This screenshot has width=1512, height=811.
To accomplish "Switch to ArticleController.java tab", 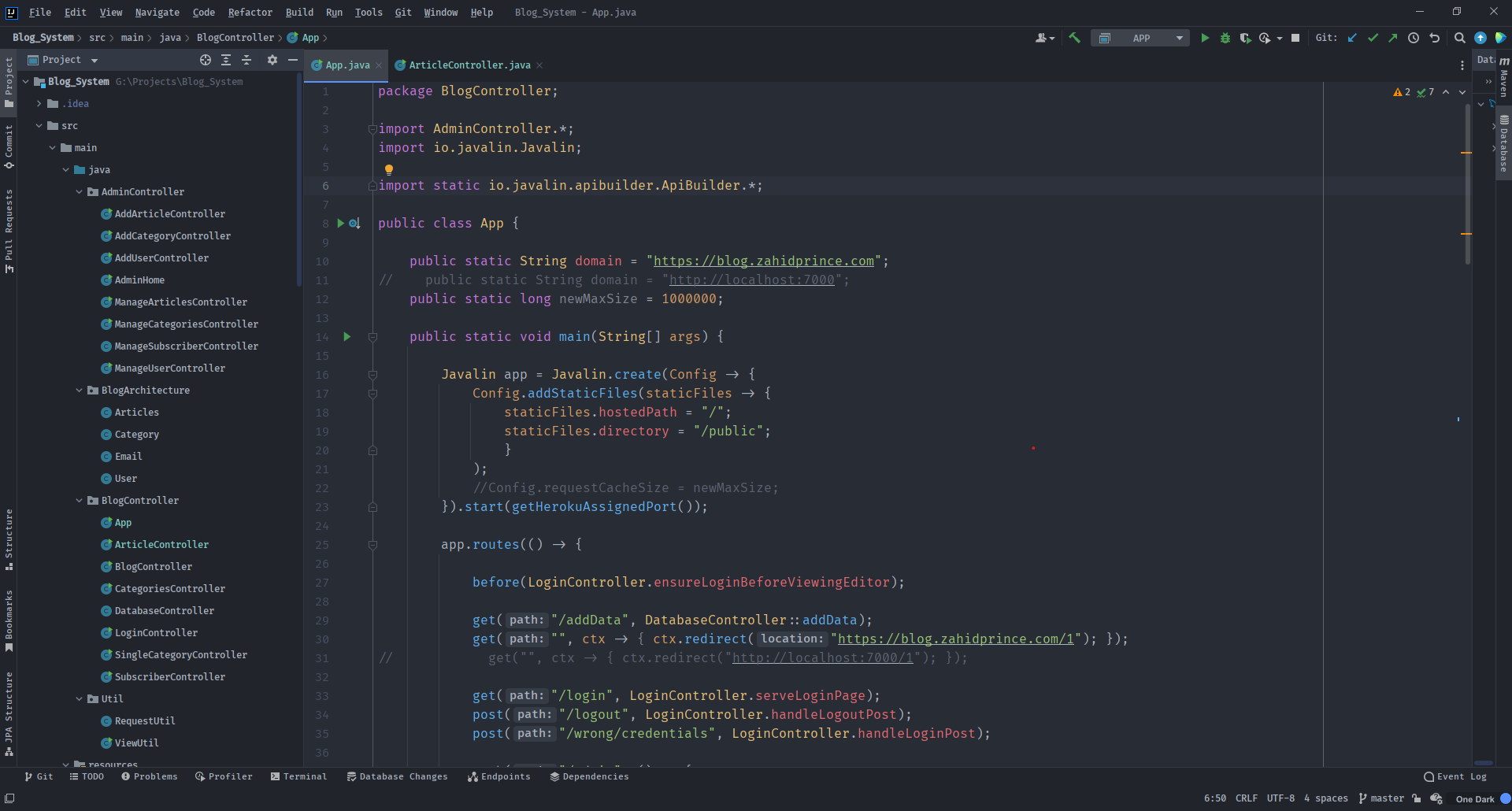I will [x=469, y=65].
